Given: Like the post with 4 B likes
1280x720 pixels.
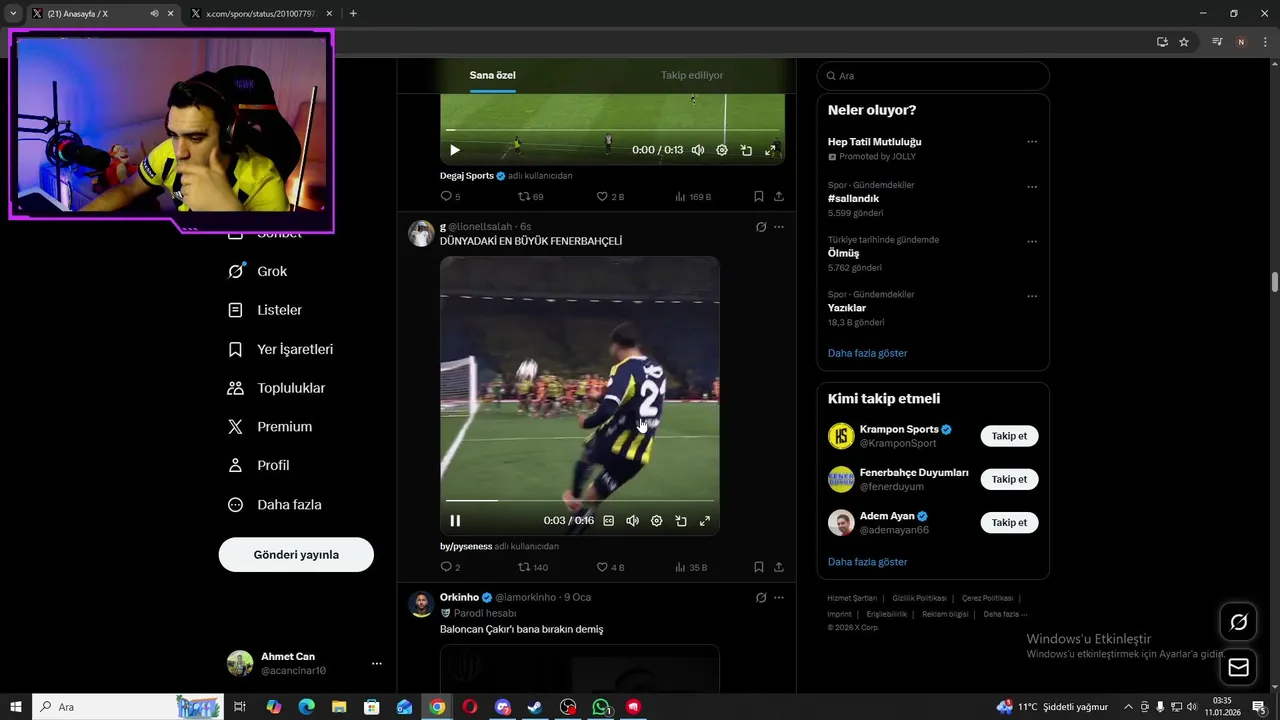Looking at the screenshot, I should tap(610, 567).
